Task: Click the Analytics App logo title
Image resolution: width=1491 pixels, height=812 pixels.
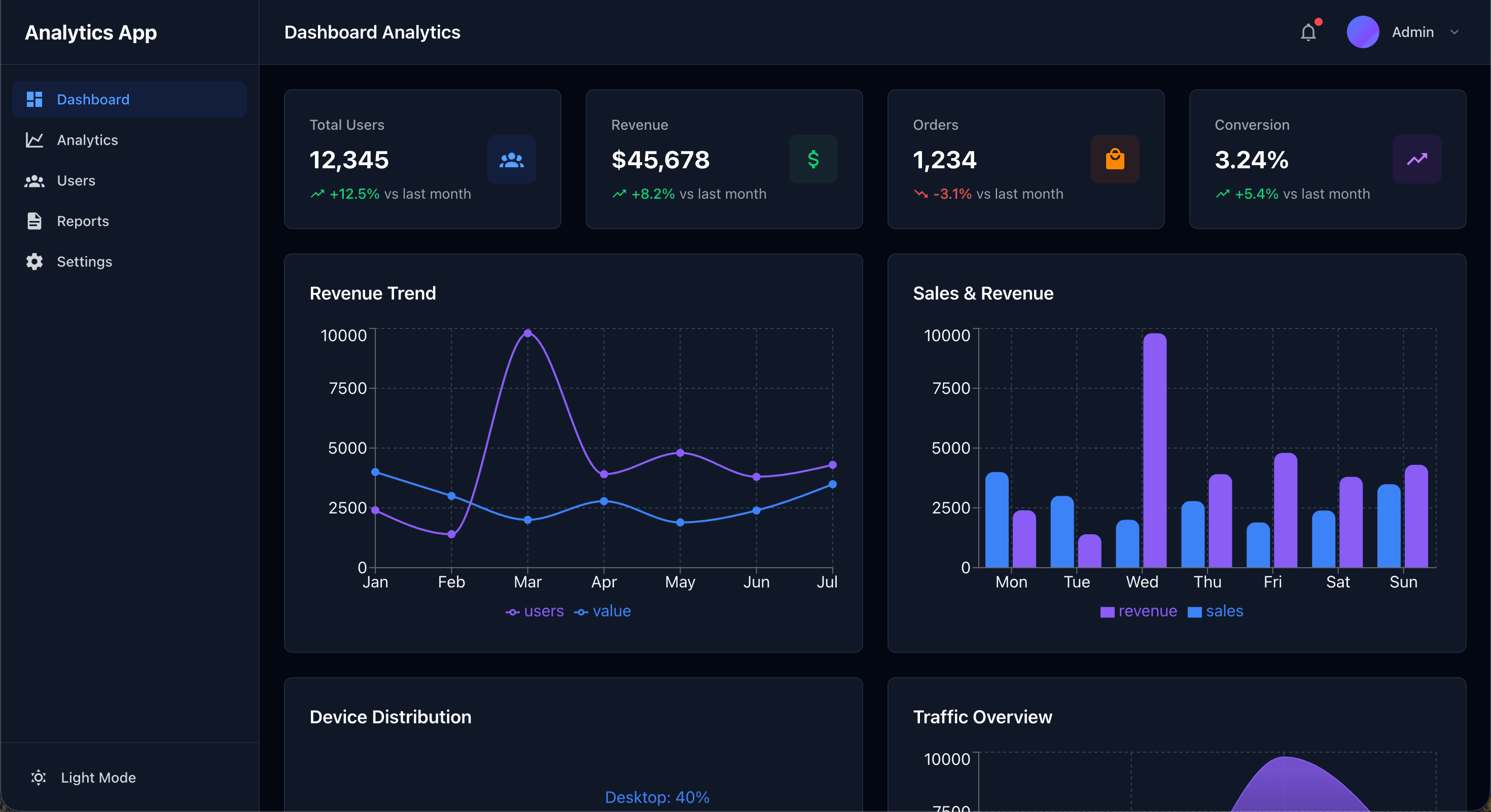Action: pos(91,32)
